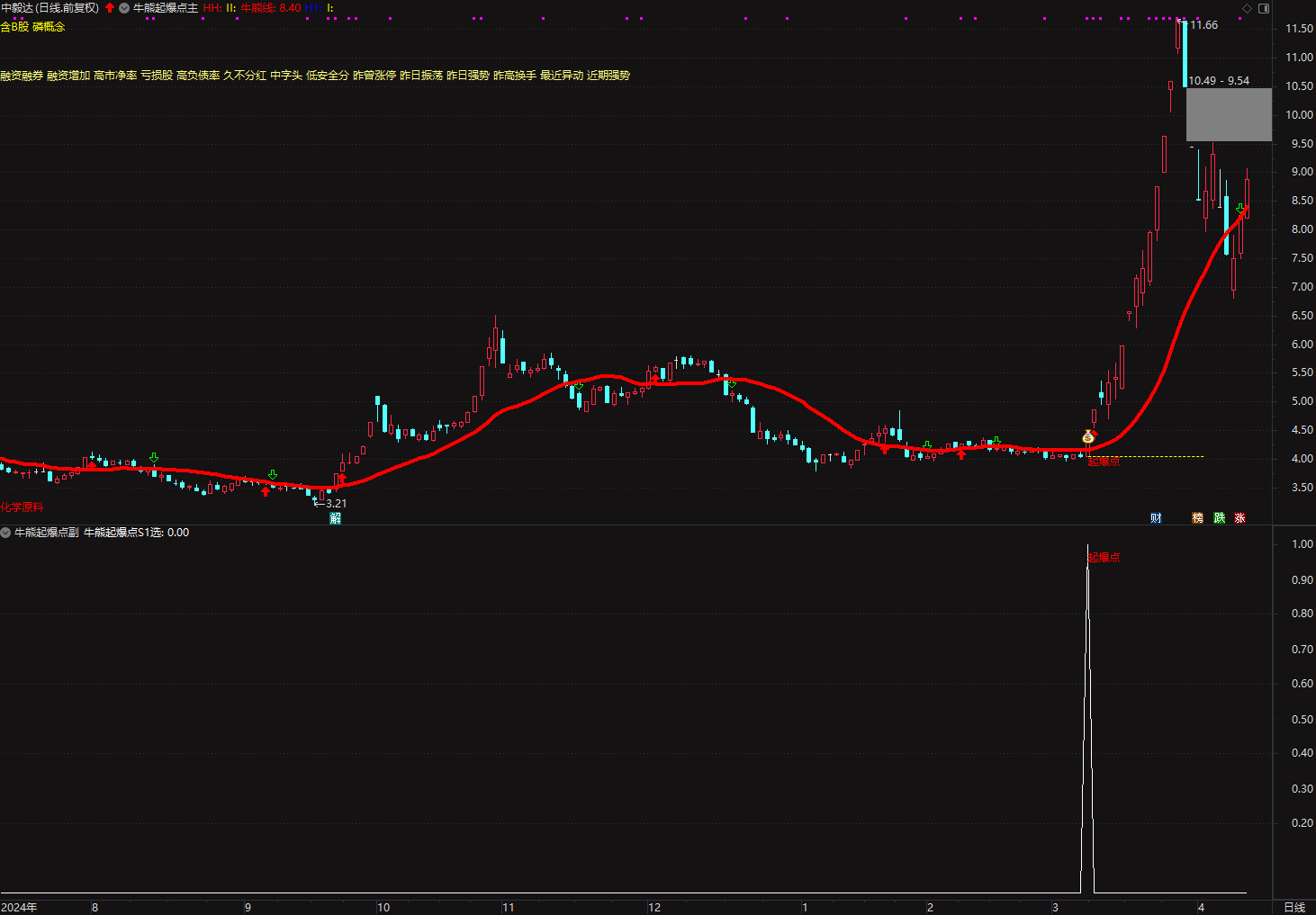Click the 跌 event marker

1219,518
